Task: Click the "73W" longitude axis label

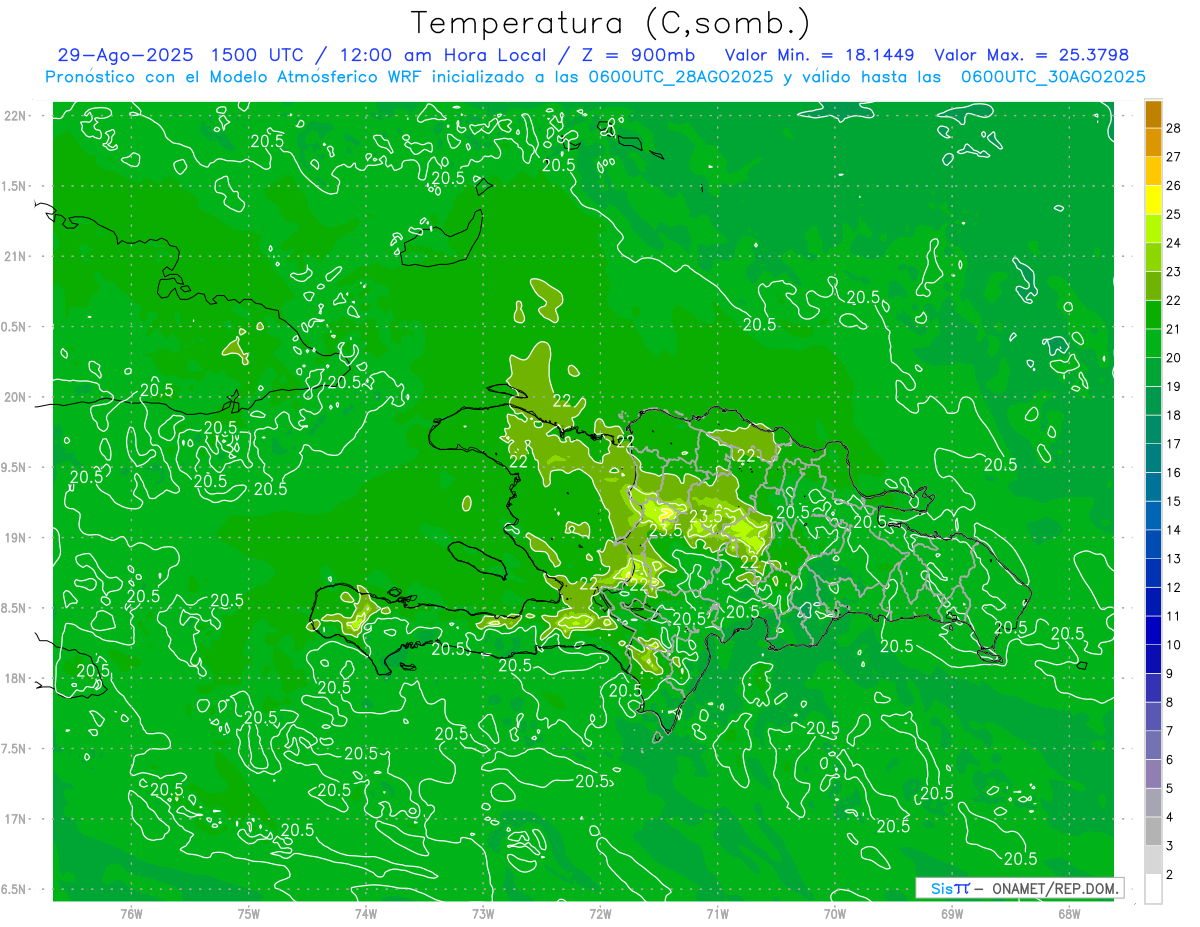Action: click(x=483, y=913)
